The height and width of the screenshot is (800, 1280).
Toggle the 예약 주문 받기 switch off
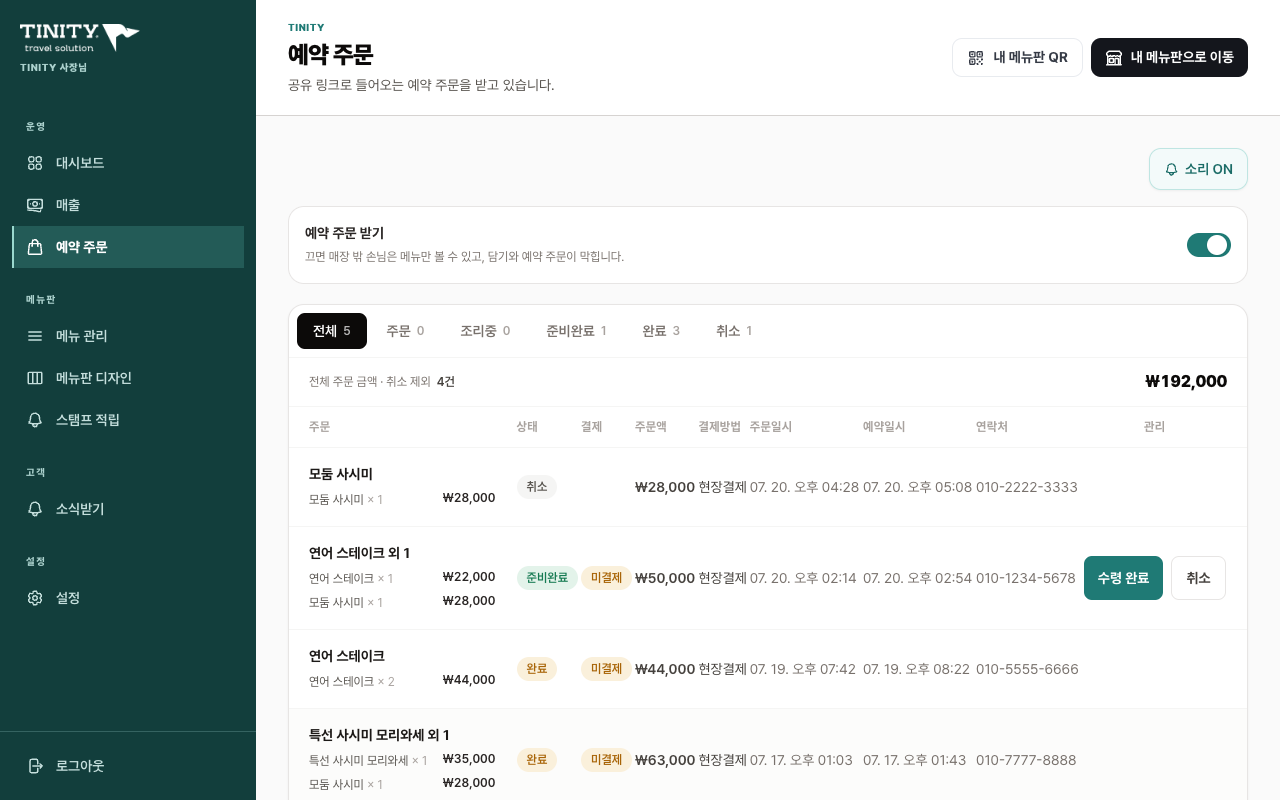tap(1209, 245)
